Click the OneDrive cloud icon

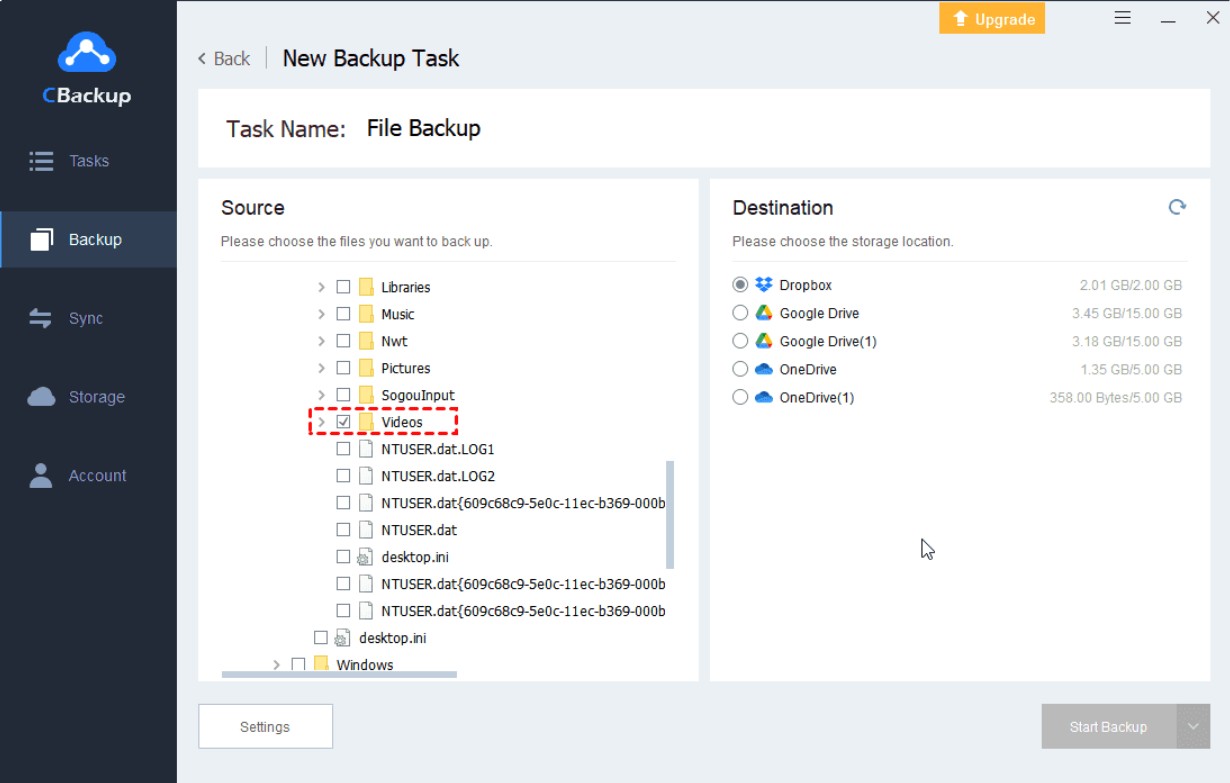click(x=764, y=369)
